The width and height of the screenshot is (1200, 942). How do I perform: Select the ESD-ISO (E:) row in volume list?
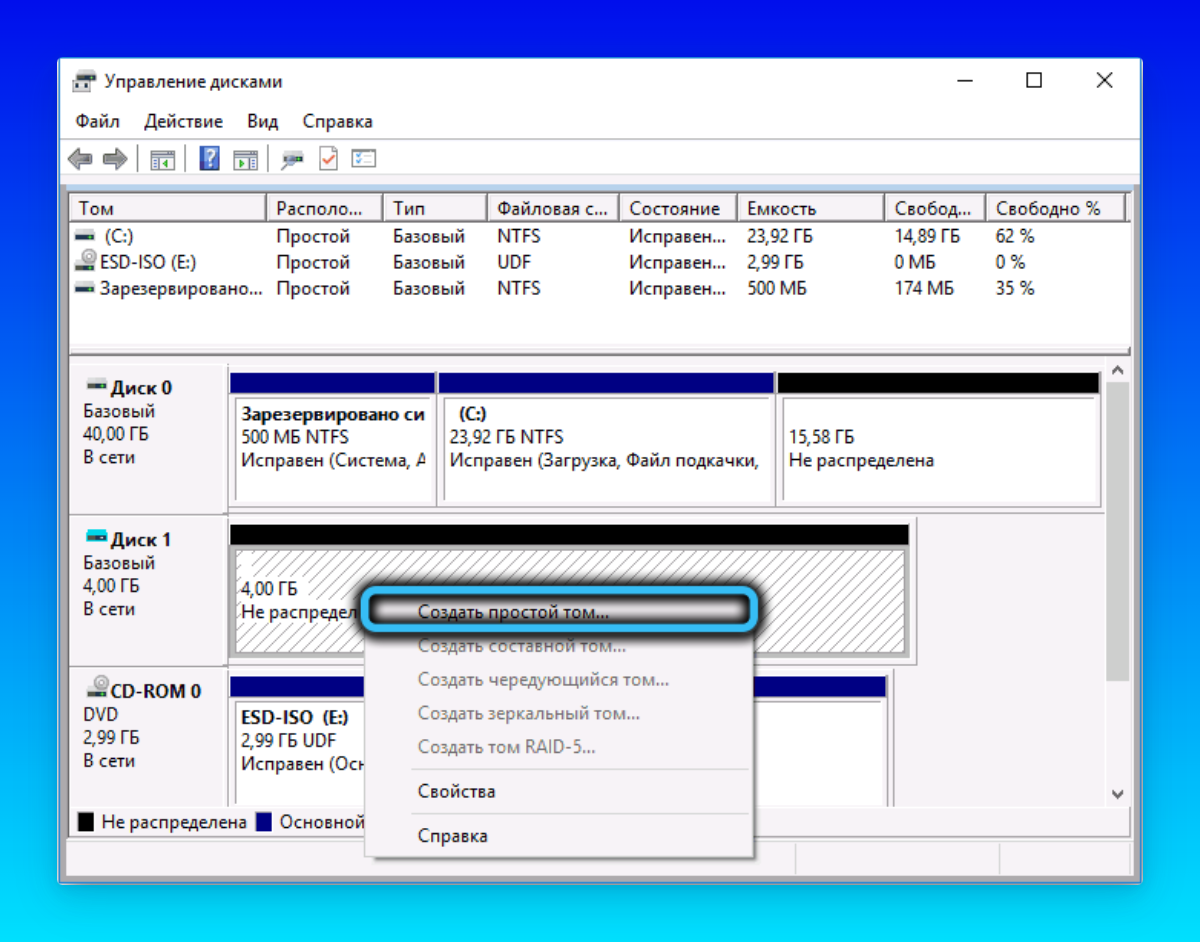pos(142,262)
